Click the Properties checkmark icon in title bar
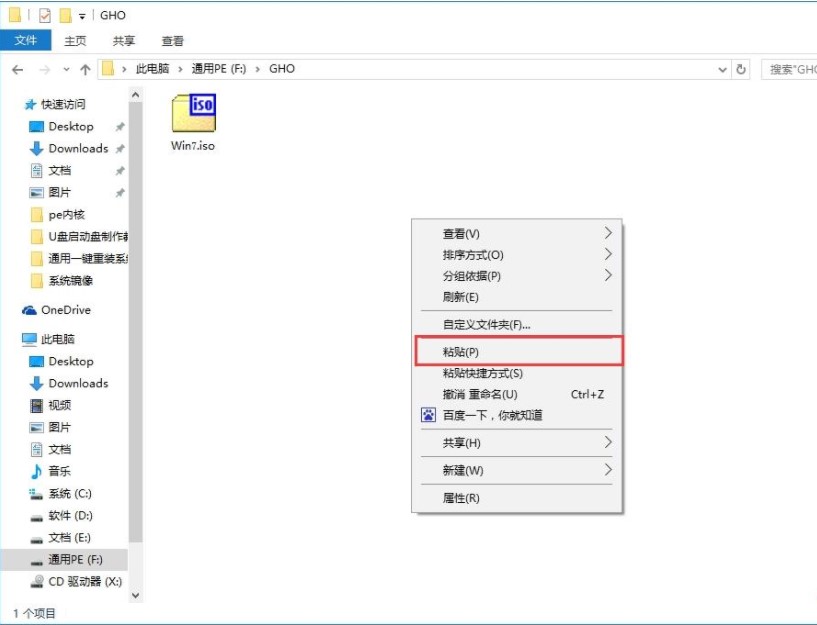Viewport: 817px width, 625px height. point(45,16)
